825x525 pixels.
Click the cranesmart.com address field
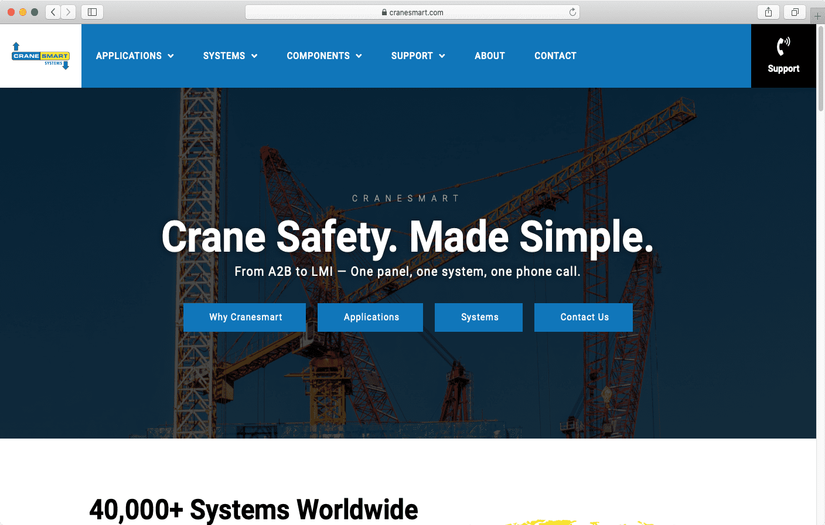coord(412,12)
